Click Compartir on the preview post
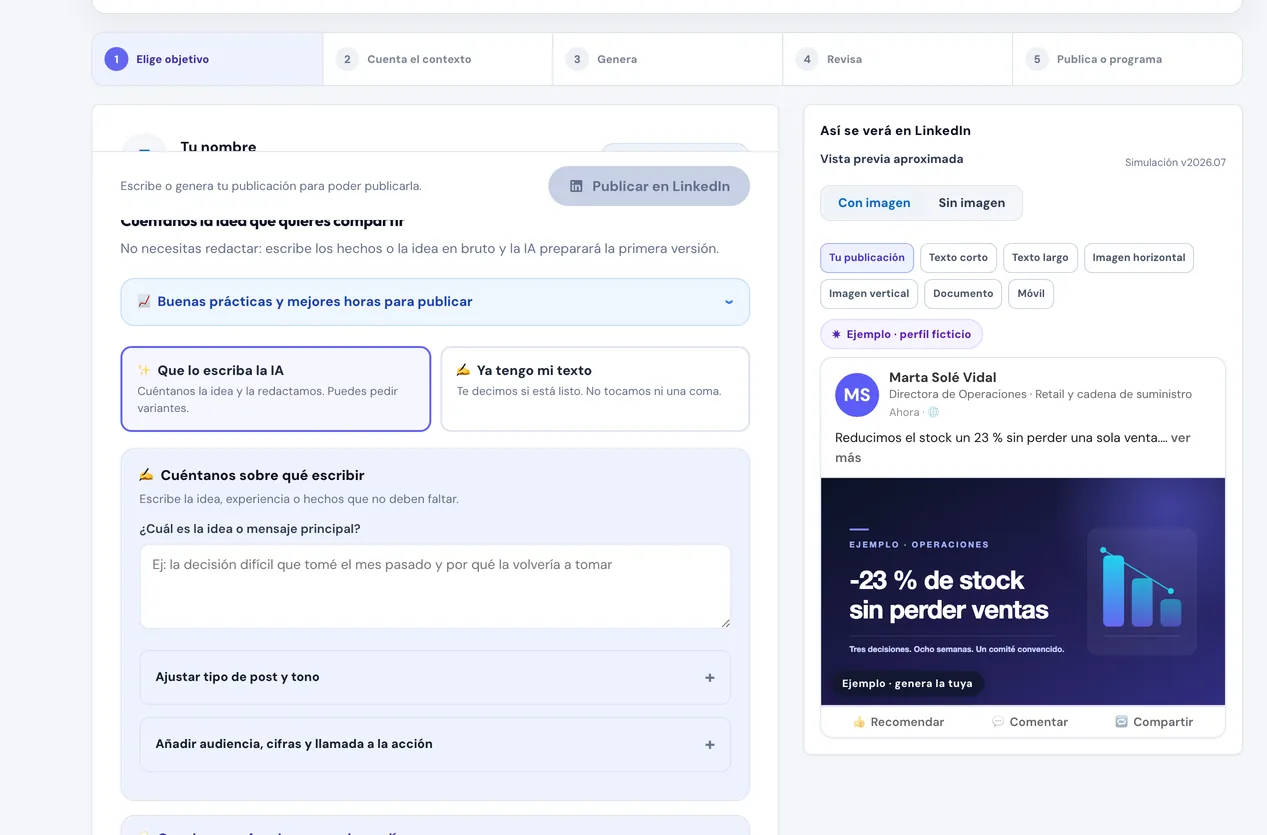1267x835 pixels. (x=1154, y=722)
